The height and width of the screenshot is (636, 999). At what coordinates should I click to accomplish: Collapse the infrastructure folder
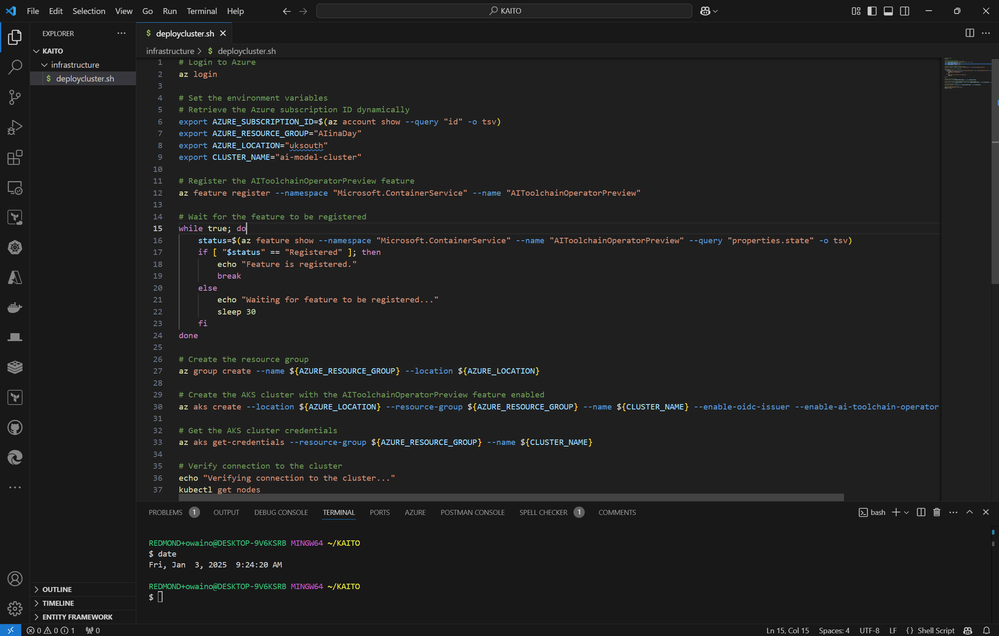click(74, 65)
